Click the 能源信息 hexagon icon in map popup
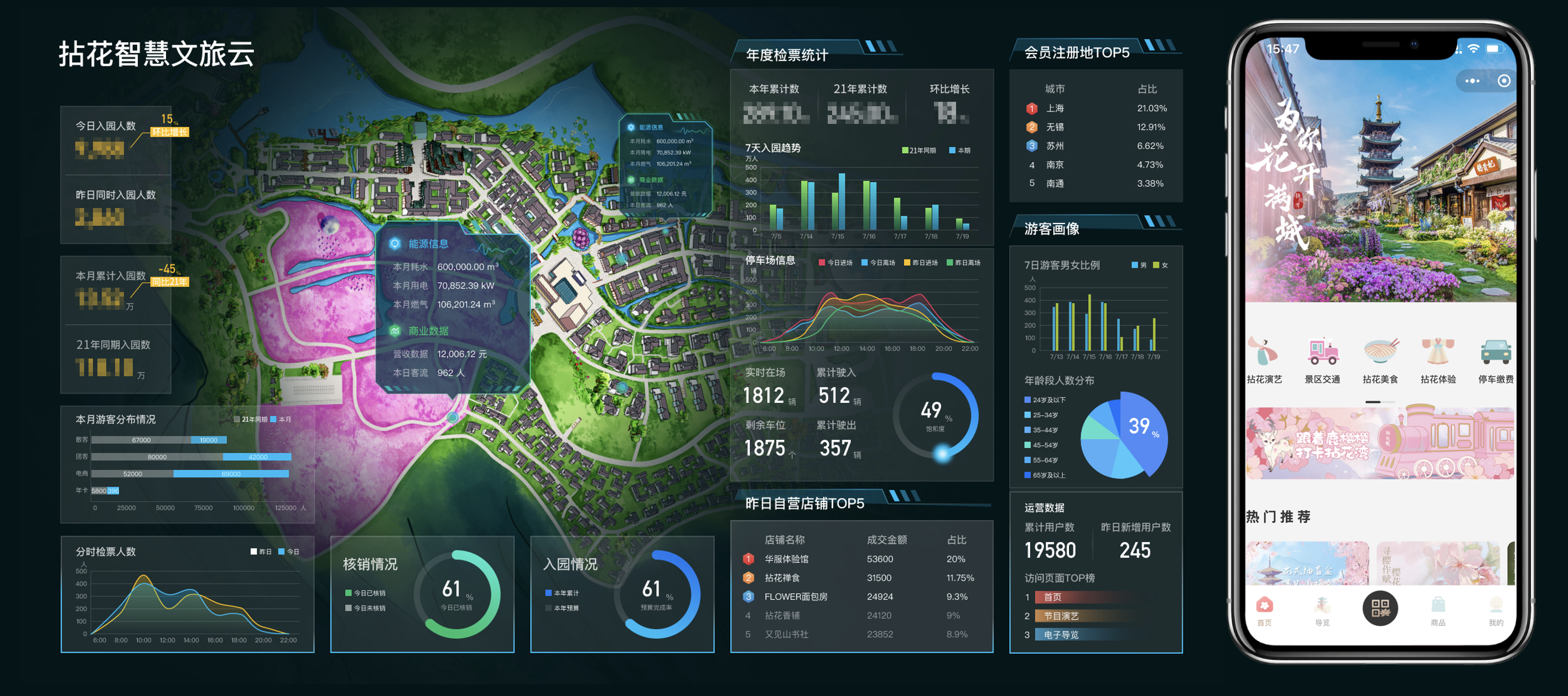Viewport: 1568px width, 696px height. [395, 243]
